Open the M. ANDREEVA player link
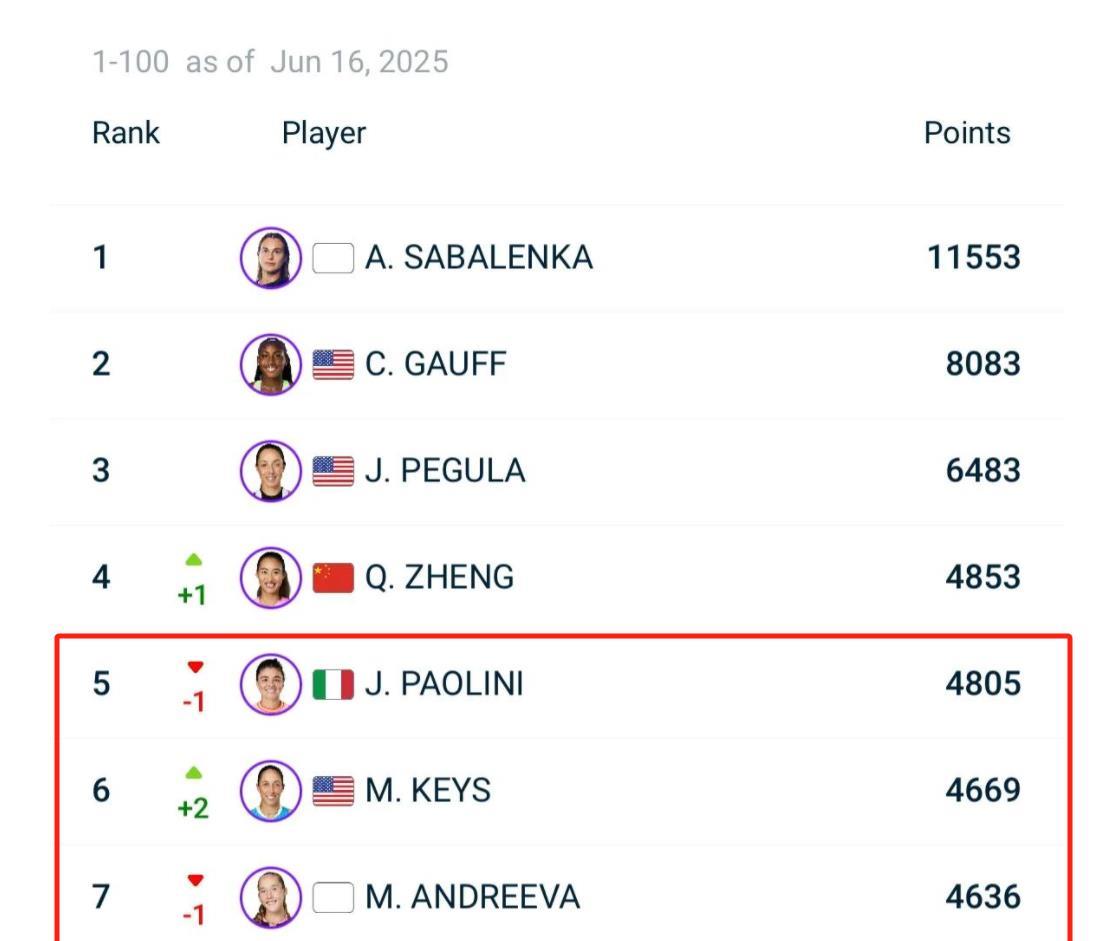Viewport: 1098px width, 941px height. [x=472, y=897]
